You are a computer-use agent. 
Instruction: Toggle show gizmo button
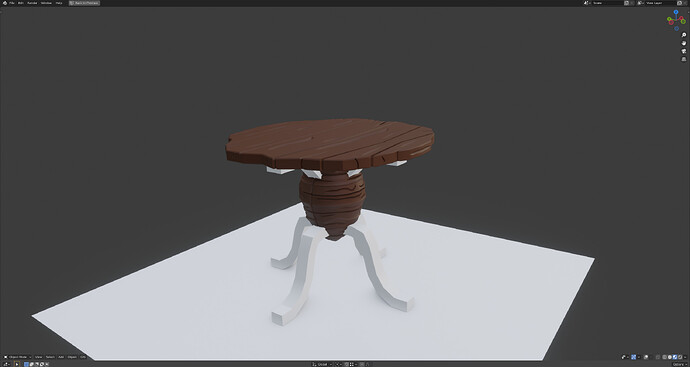pyautogui.click(x=633, y=357)
